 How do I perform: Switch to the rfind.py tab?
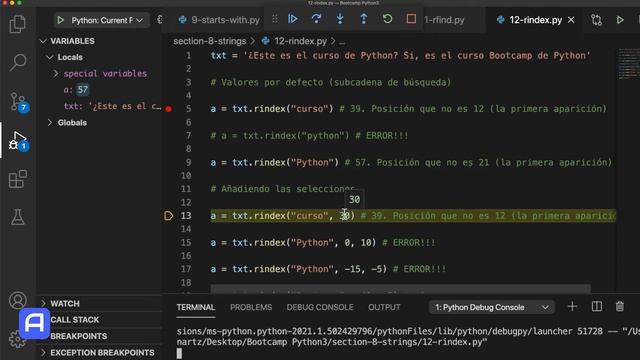[444, 20]
